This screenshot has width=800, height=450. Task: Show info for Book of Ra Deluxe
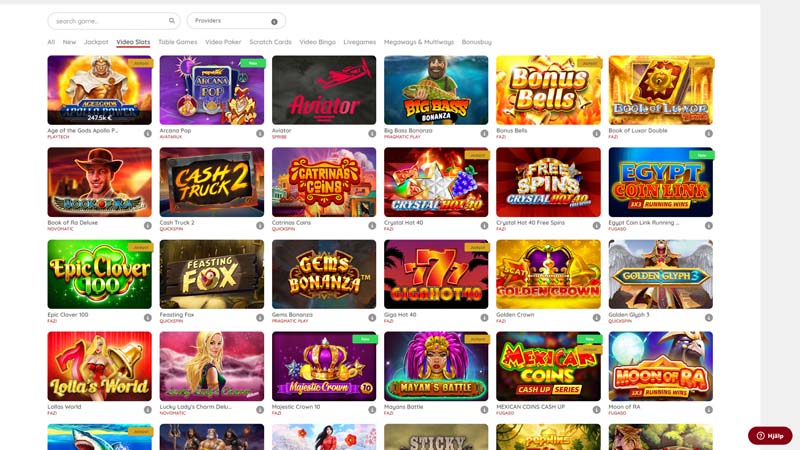pyautogui.click(x=147, y=225)
